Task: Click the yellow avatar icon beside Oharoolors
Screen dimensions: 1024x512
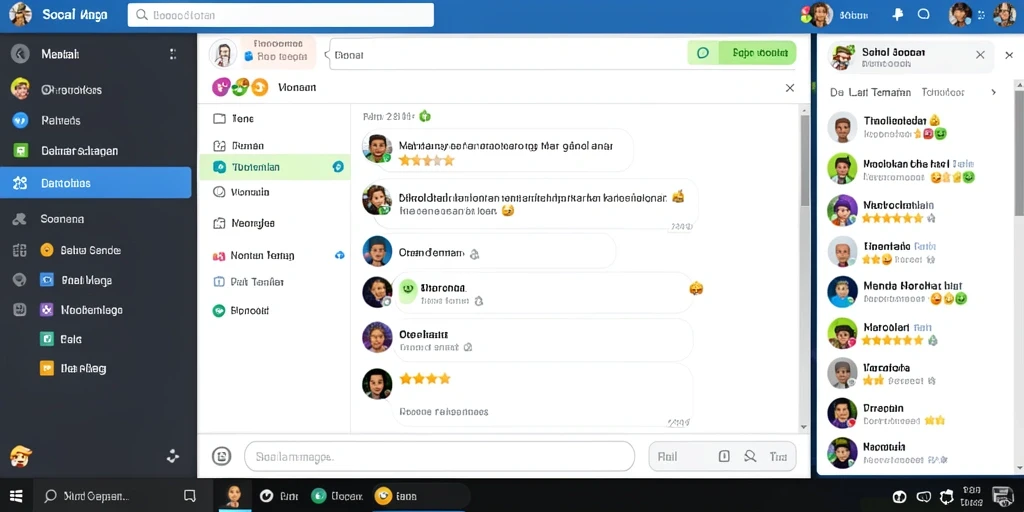Action: coord(20,89)
